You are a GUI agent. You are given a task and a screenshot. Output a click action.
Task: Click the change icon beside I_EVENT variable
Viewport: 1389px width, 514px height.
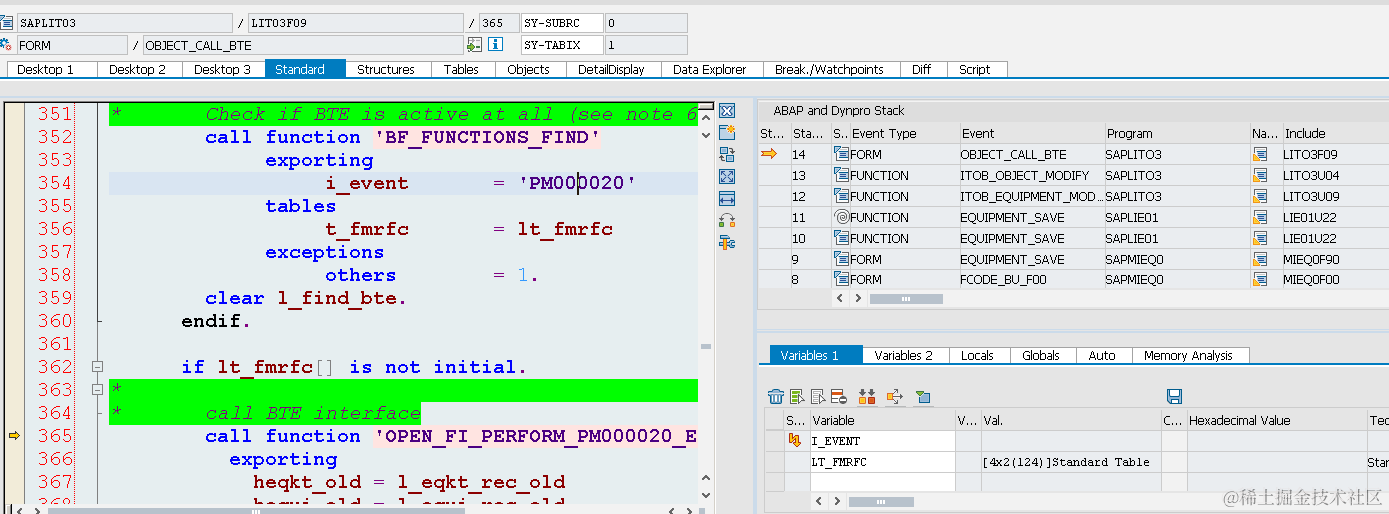tap(795, 440)
